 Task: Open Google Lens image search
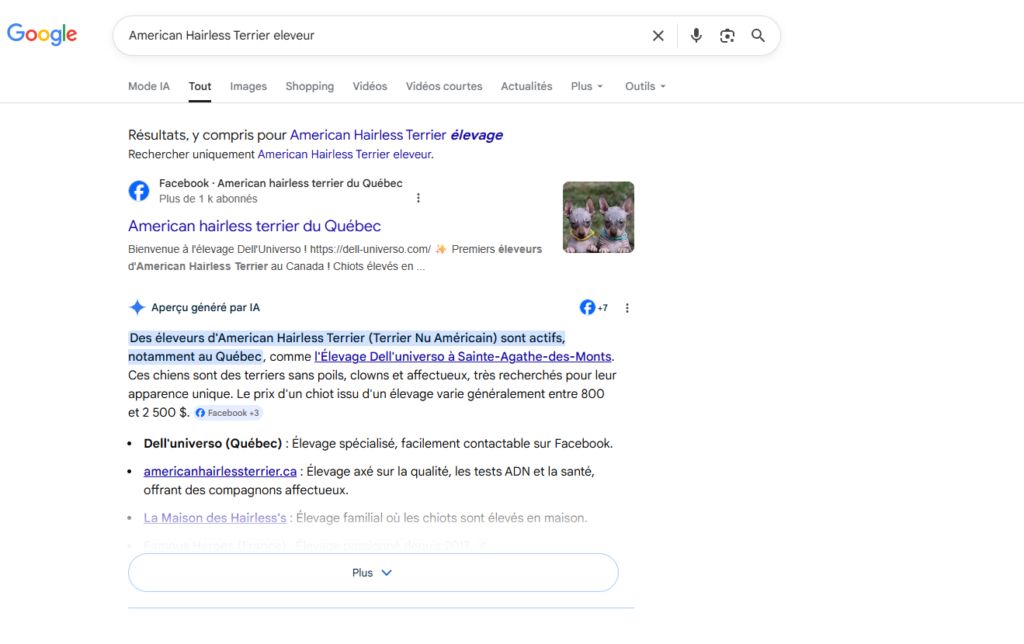coord(727,35)
